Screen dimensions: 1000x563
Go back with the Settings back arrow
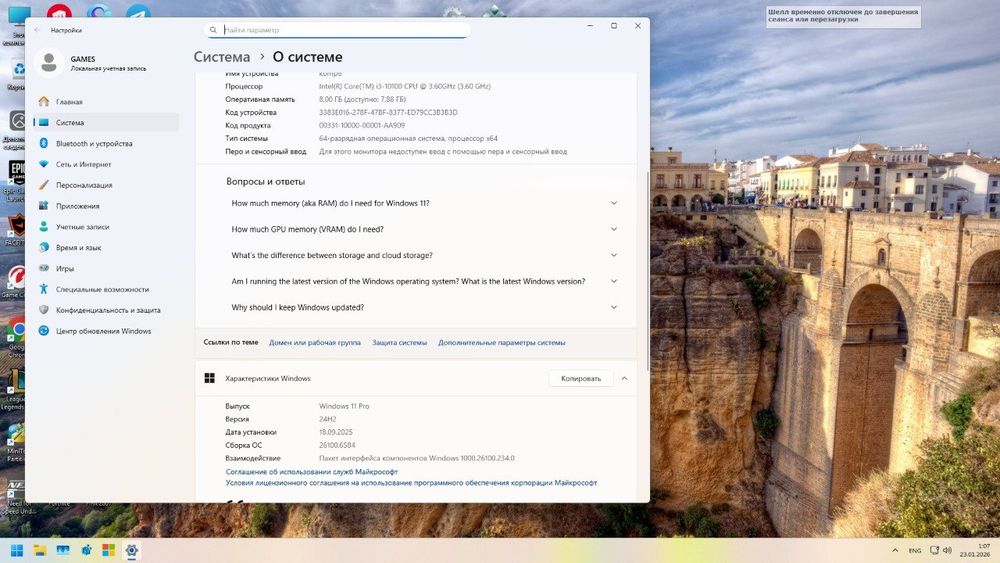coord(37,30)
